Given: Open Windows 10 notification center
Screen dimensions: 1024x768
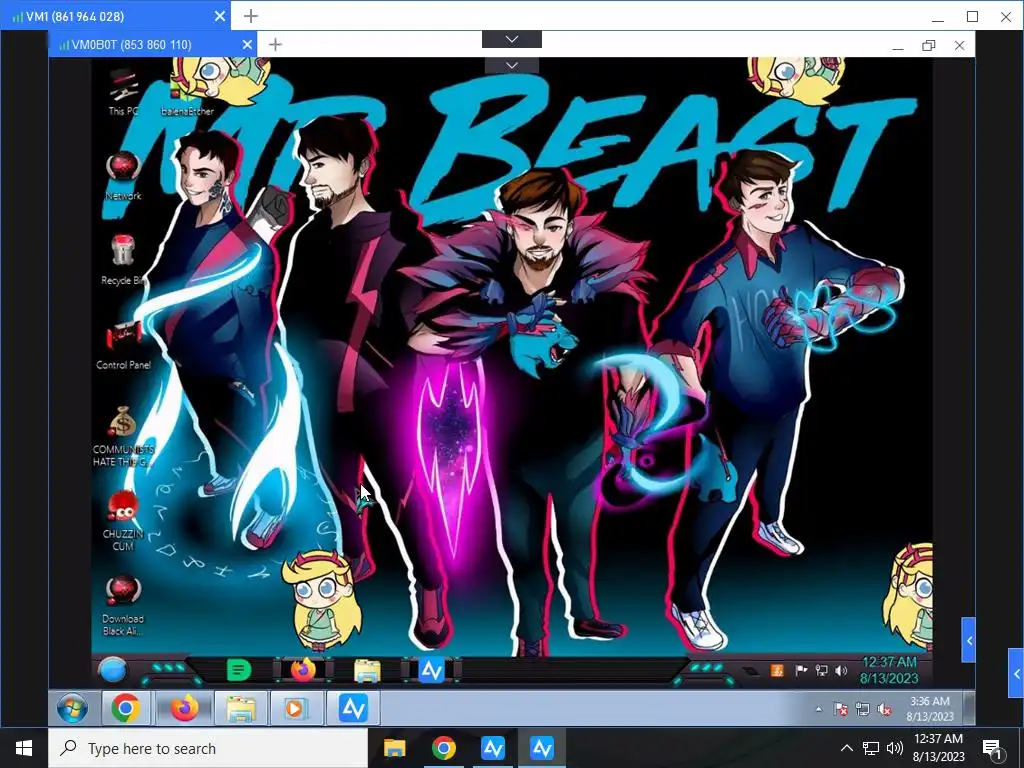Looking at the screenshot, I should tap(993, 750).
